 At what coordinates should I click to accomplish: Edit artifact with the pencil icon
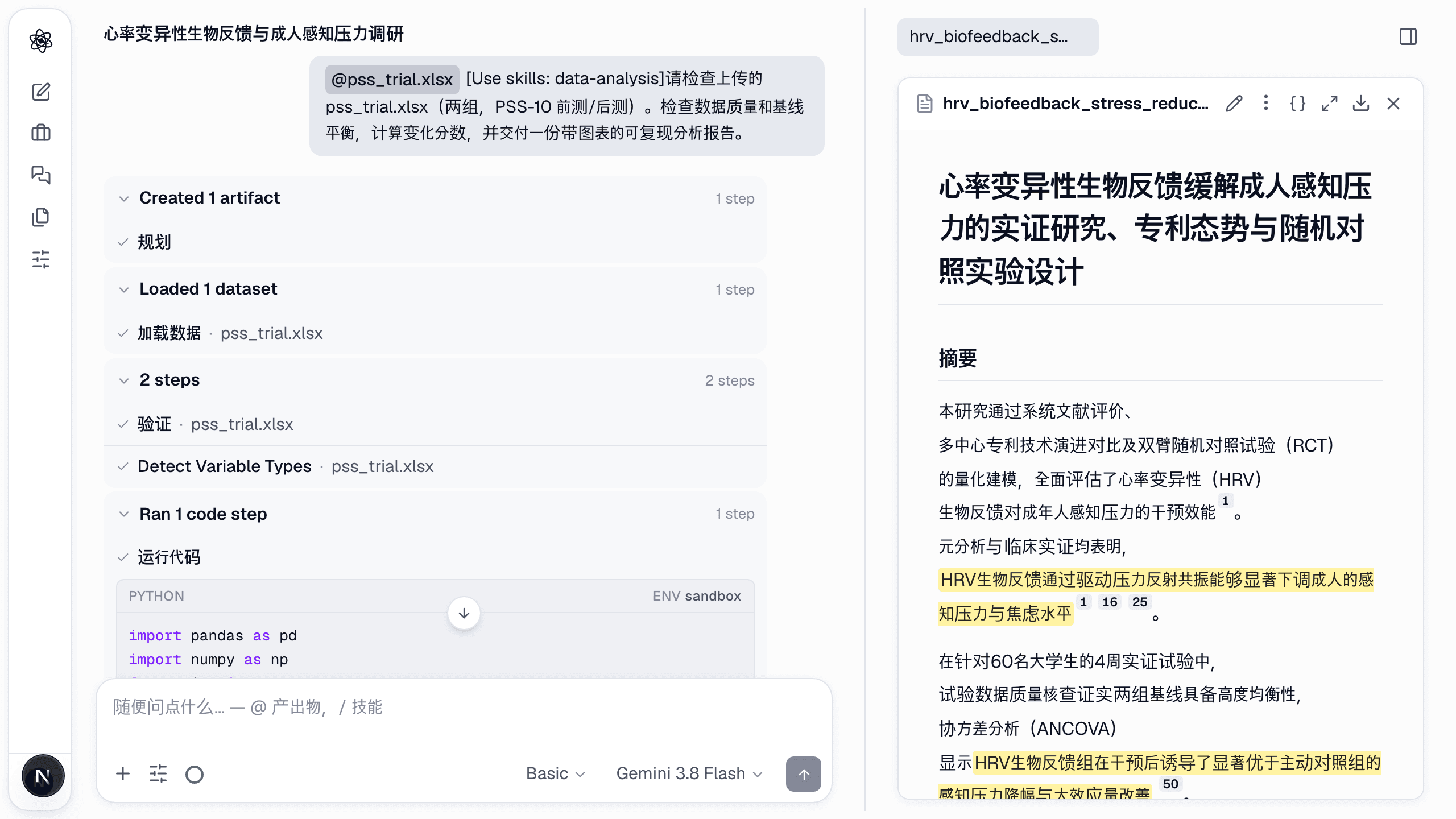point(1234,104)
